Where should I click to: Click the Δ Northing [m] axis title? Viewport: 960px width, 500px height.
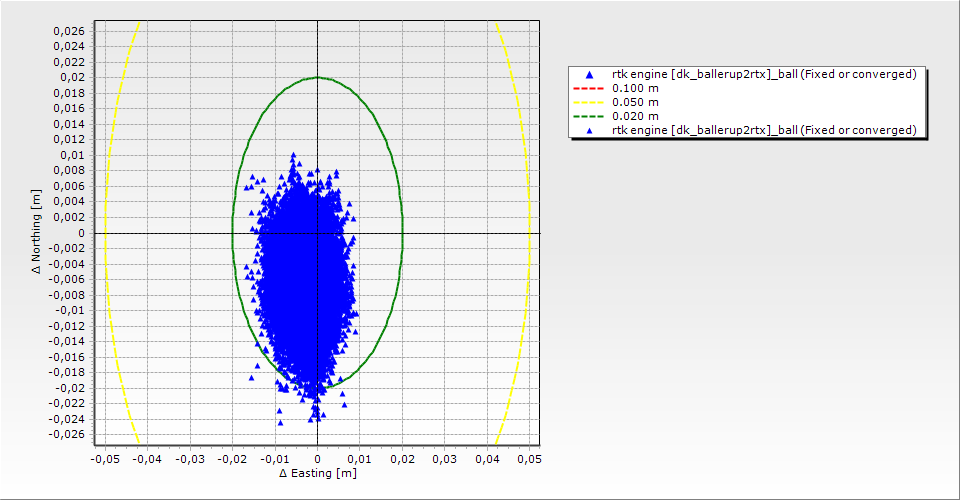coord(37,231)
